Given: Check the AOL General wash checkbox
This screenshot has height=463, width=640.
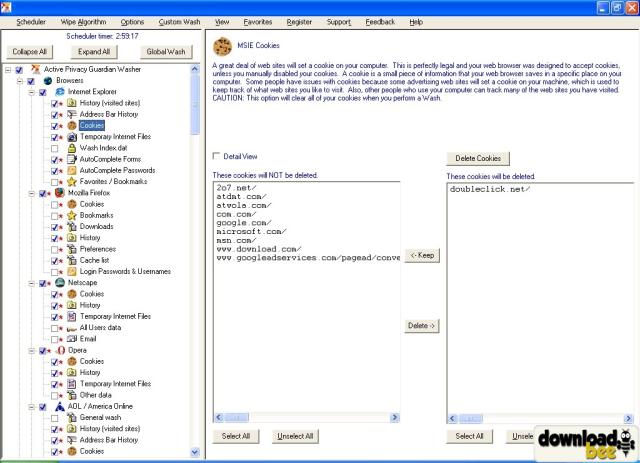Looking at the screenshot, I should pyautogui.click(x=54, y=418).
